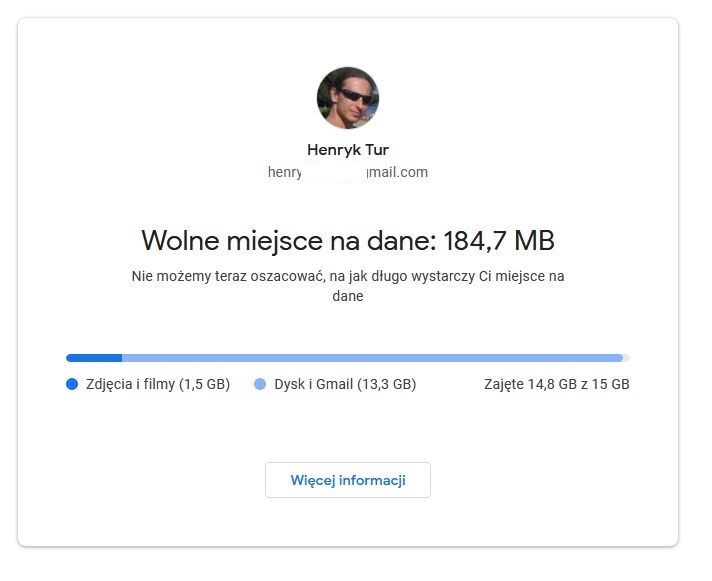Screen dimensions: 712x581
Task: Click the dark blue Zdjęcia i filmy dot
Action: tap(72, 384)
